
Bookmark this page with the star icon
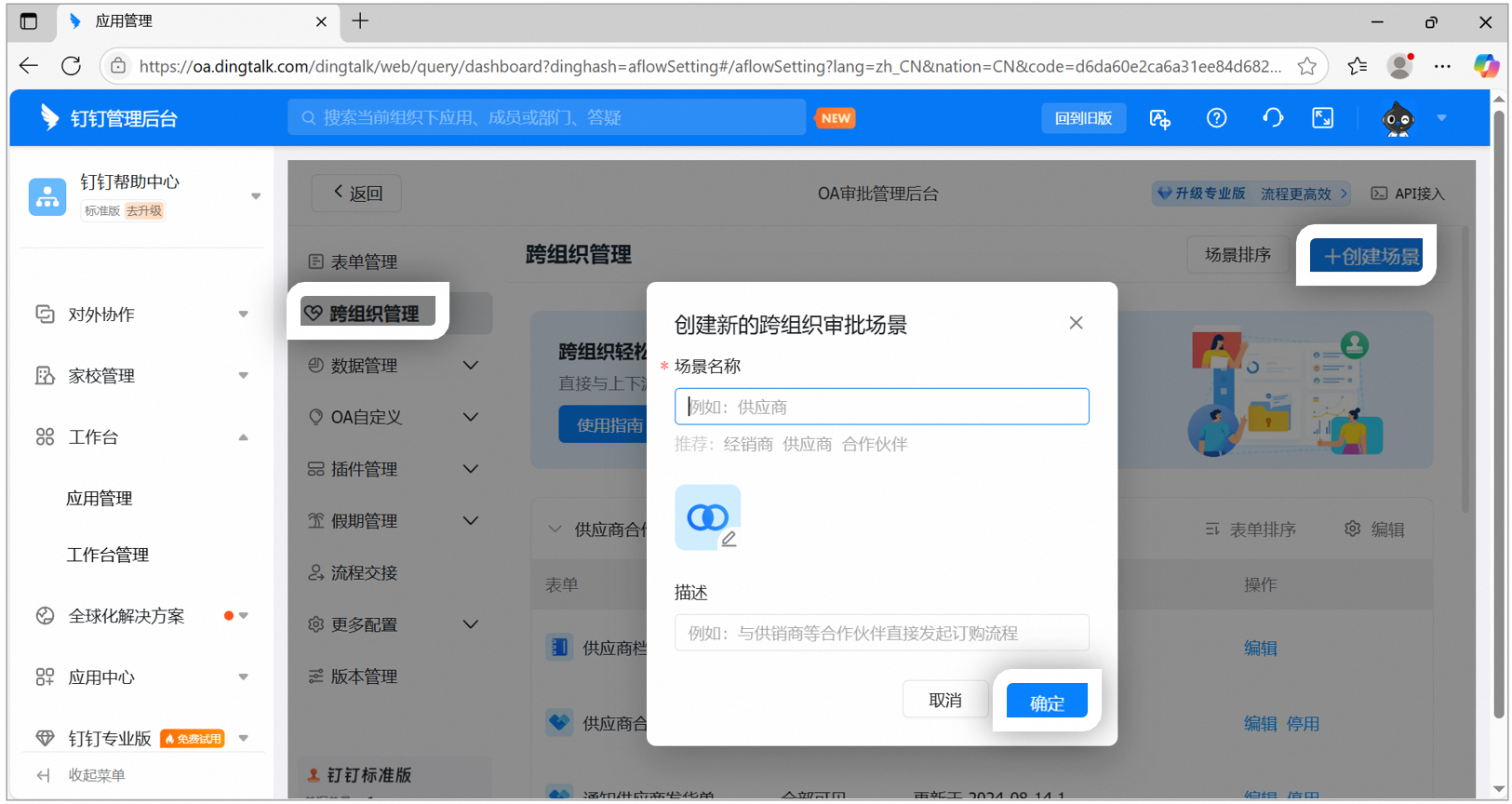(x=1307, y=66)
